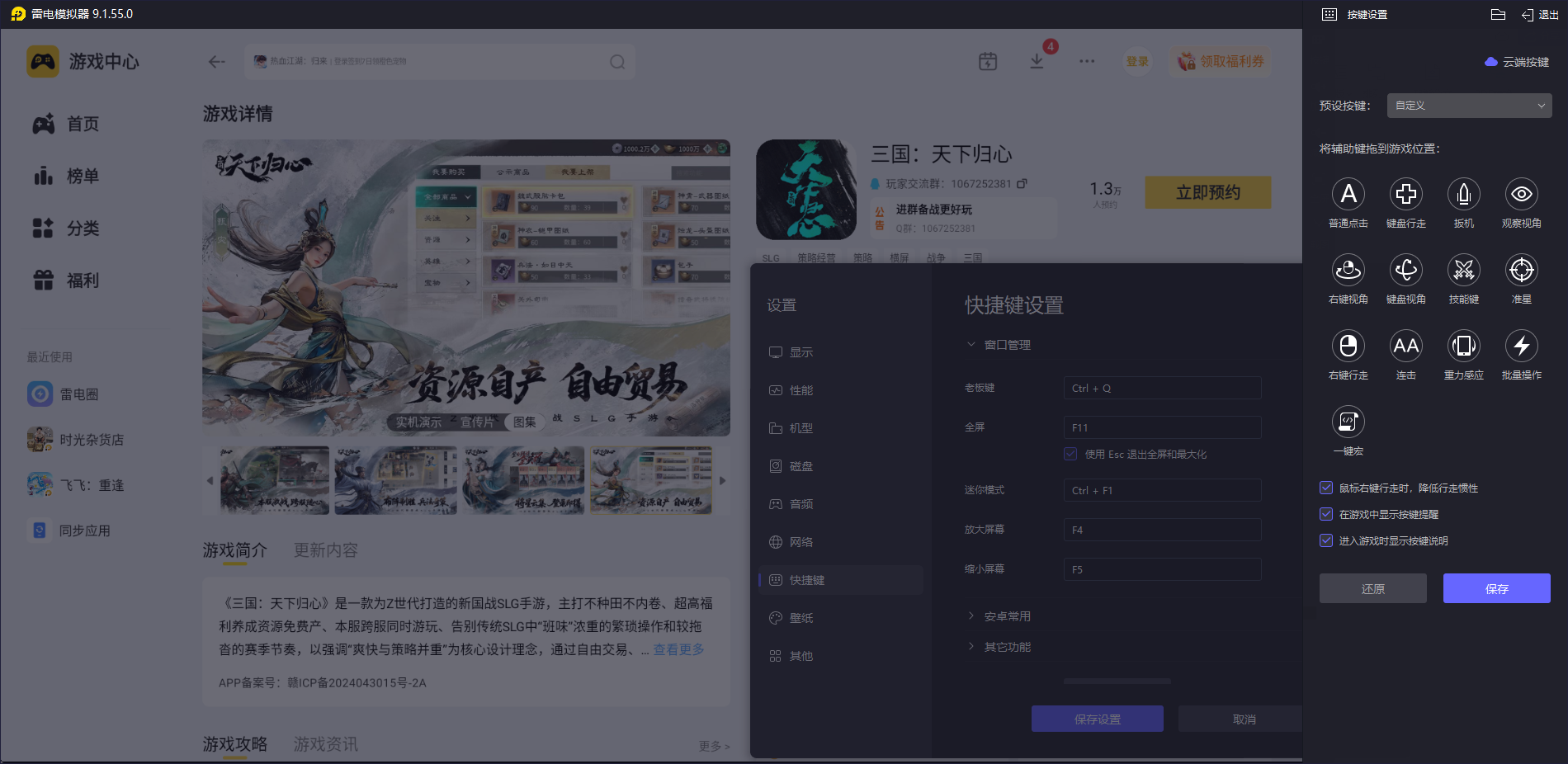Open the 性能 settings tab
The image size is (1568, 764).
click(x=801, y=390)
